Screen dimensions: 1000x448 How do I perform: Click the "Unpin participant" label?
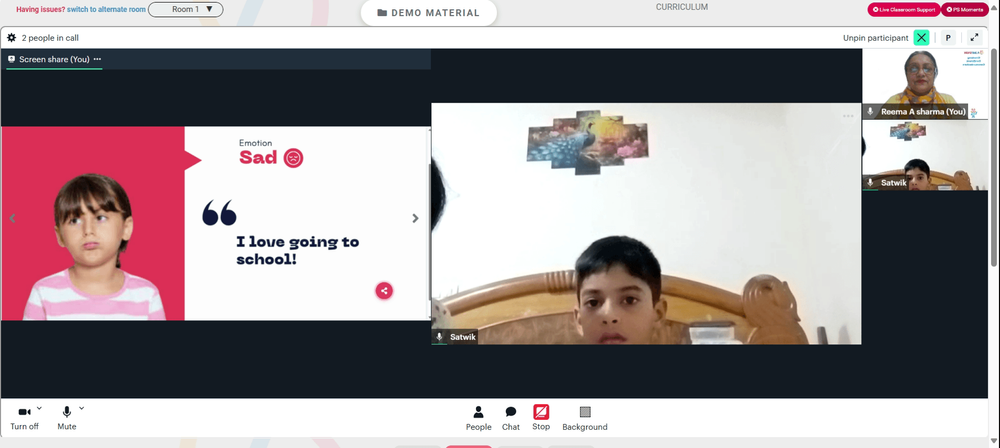876,38
